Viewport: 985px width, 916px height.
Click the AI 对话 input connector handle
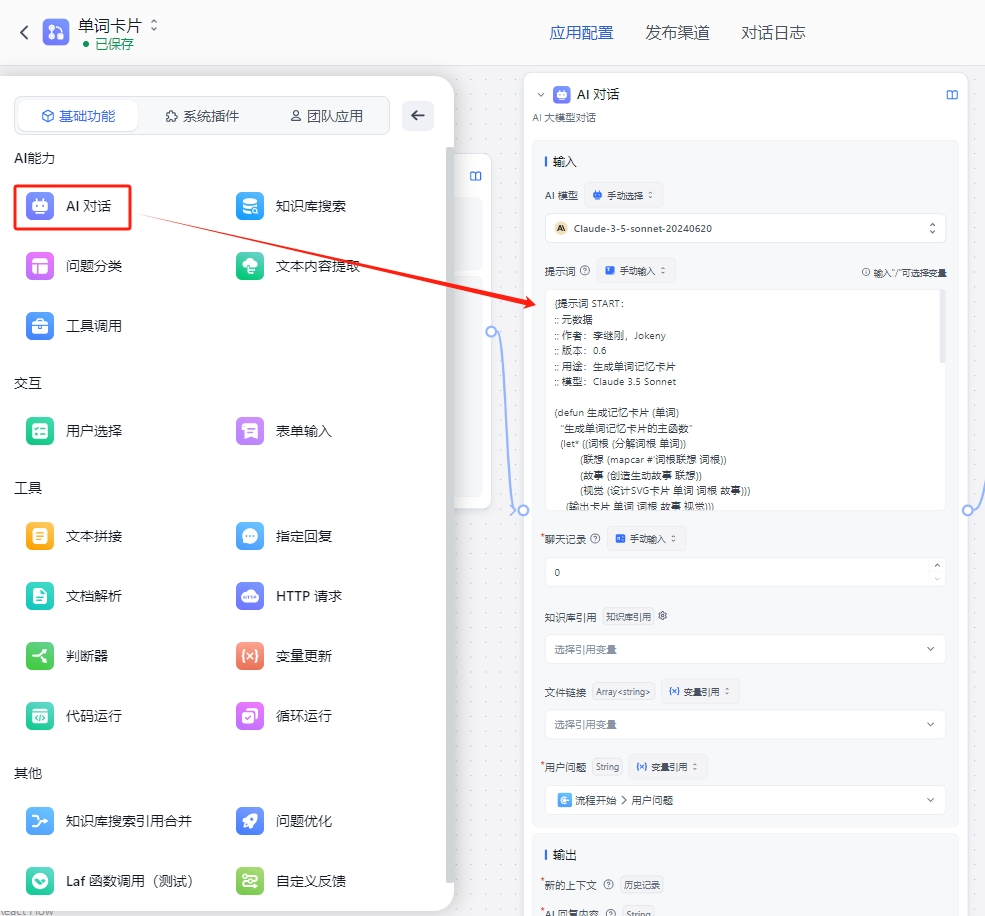coord(523,510)
